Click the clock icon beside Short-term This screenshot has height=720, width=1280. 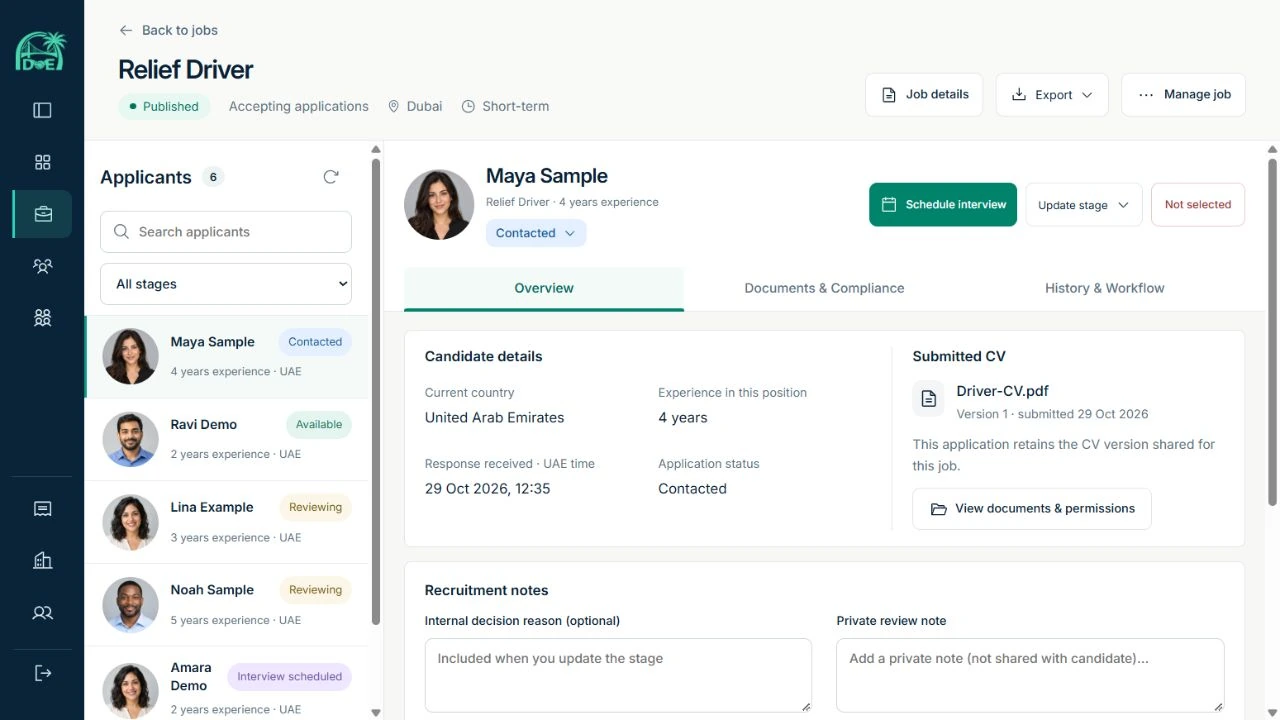pyautogui.click(x=468, y=106)
